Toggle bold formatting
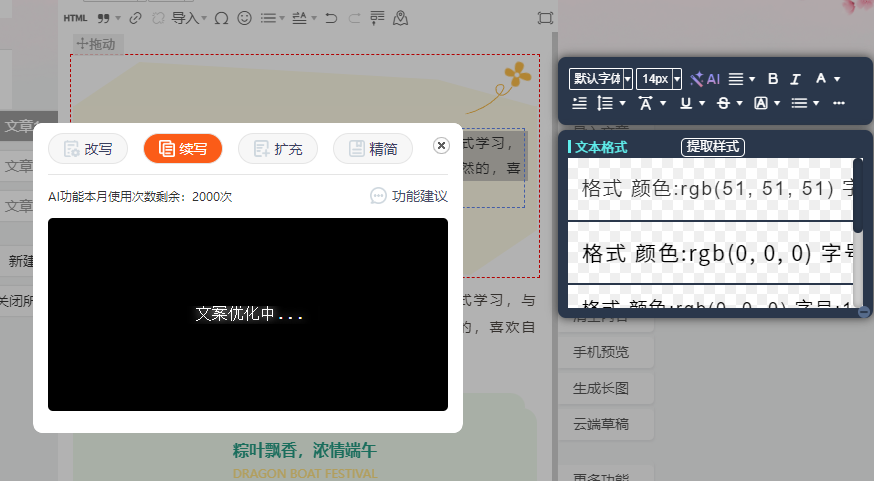The image size is (874, 481). pos(772,79)
